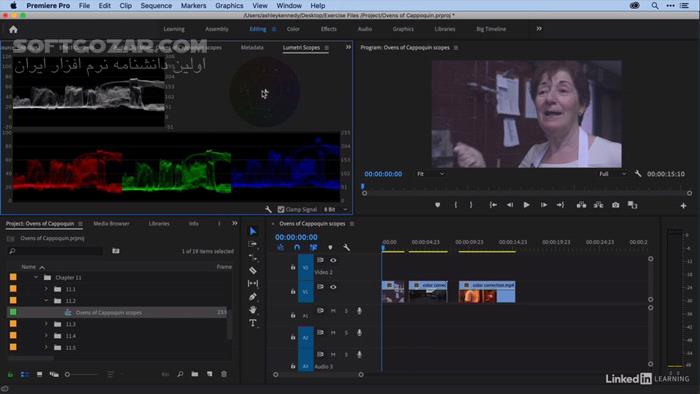Select the Type tool

253,323
